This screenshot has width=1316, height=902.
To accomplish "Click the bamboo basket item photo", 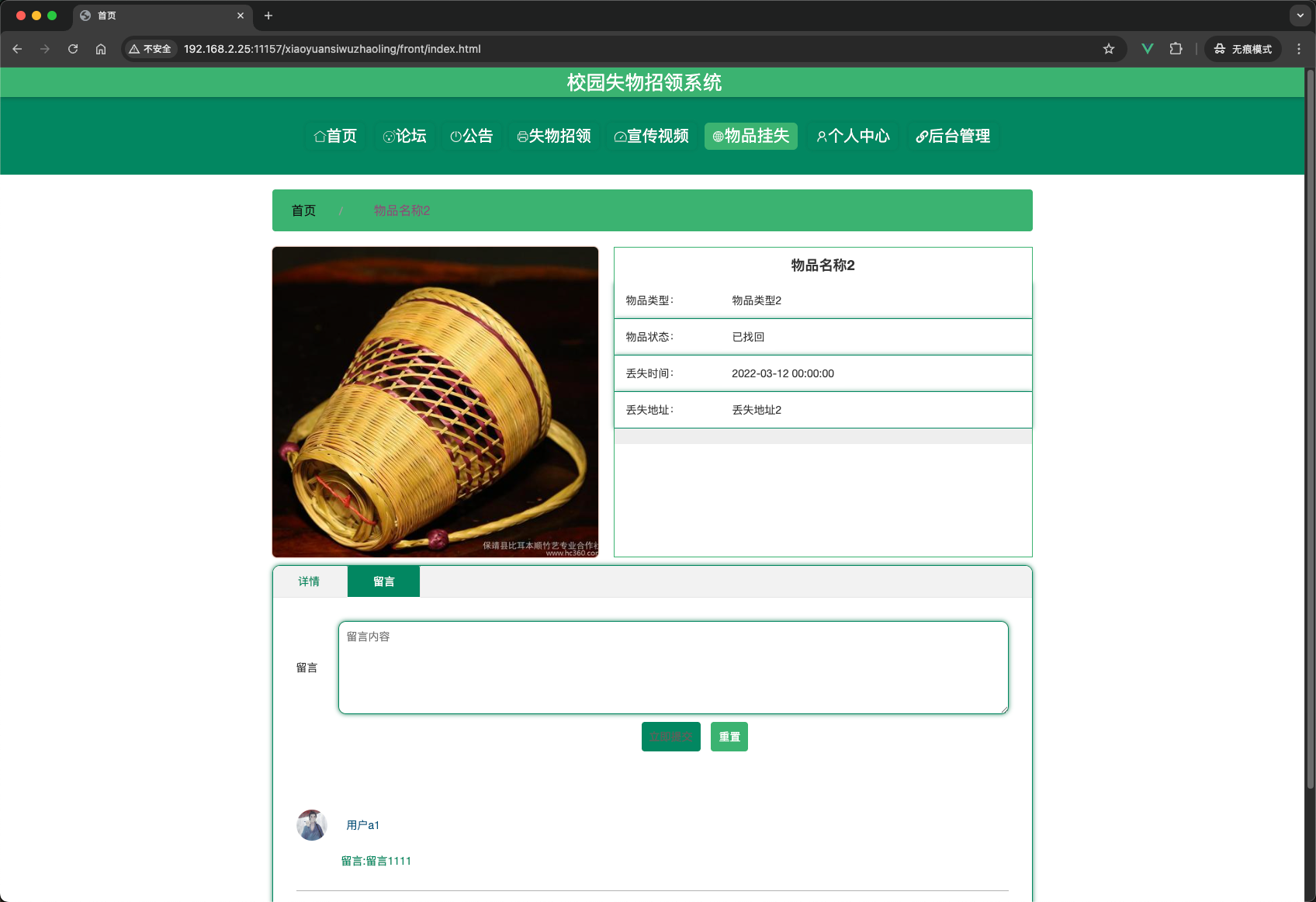I will click(435, 402).
